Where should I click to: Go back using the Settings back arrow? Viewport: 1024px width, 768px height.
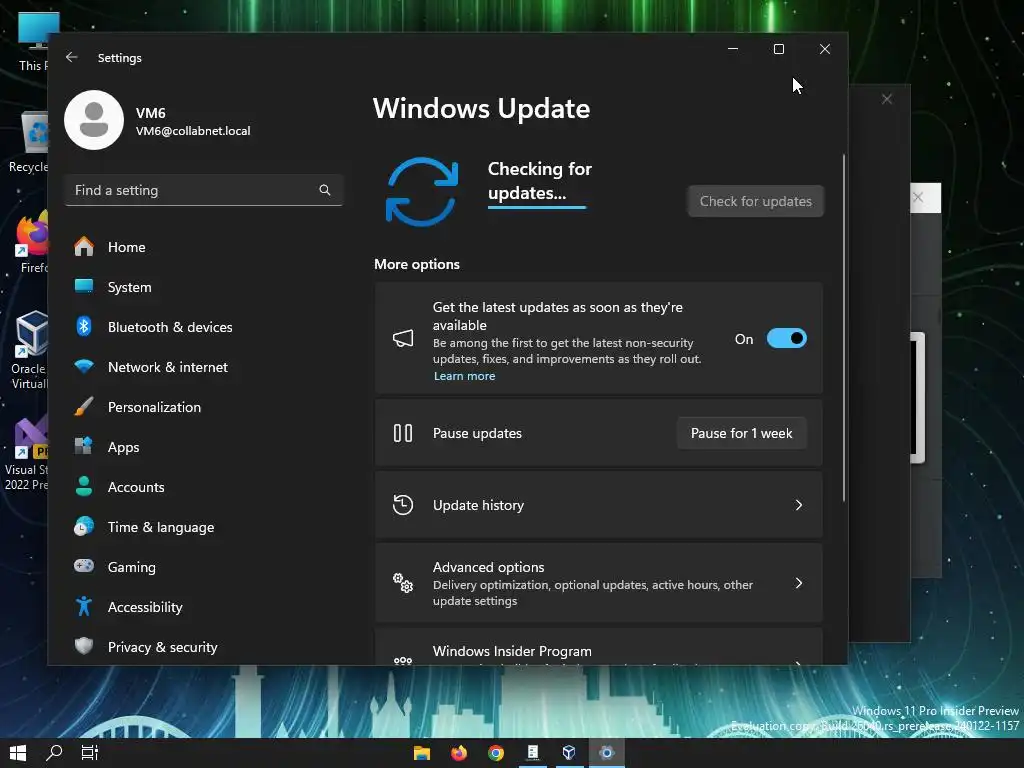[x=72, y=57]
